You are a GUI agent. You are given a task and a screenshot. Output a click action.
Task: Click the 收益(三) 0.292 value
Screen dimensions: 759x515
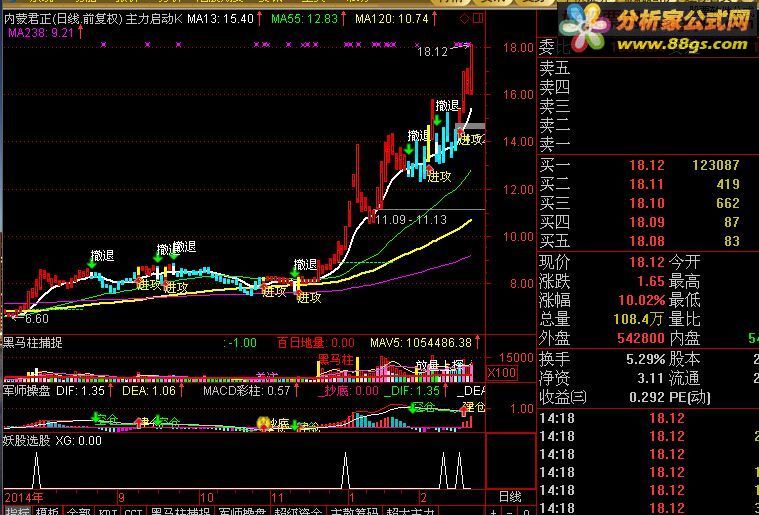648,397
